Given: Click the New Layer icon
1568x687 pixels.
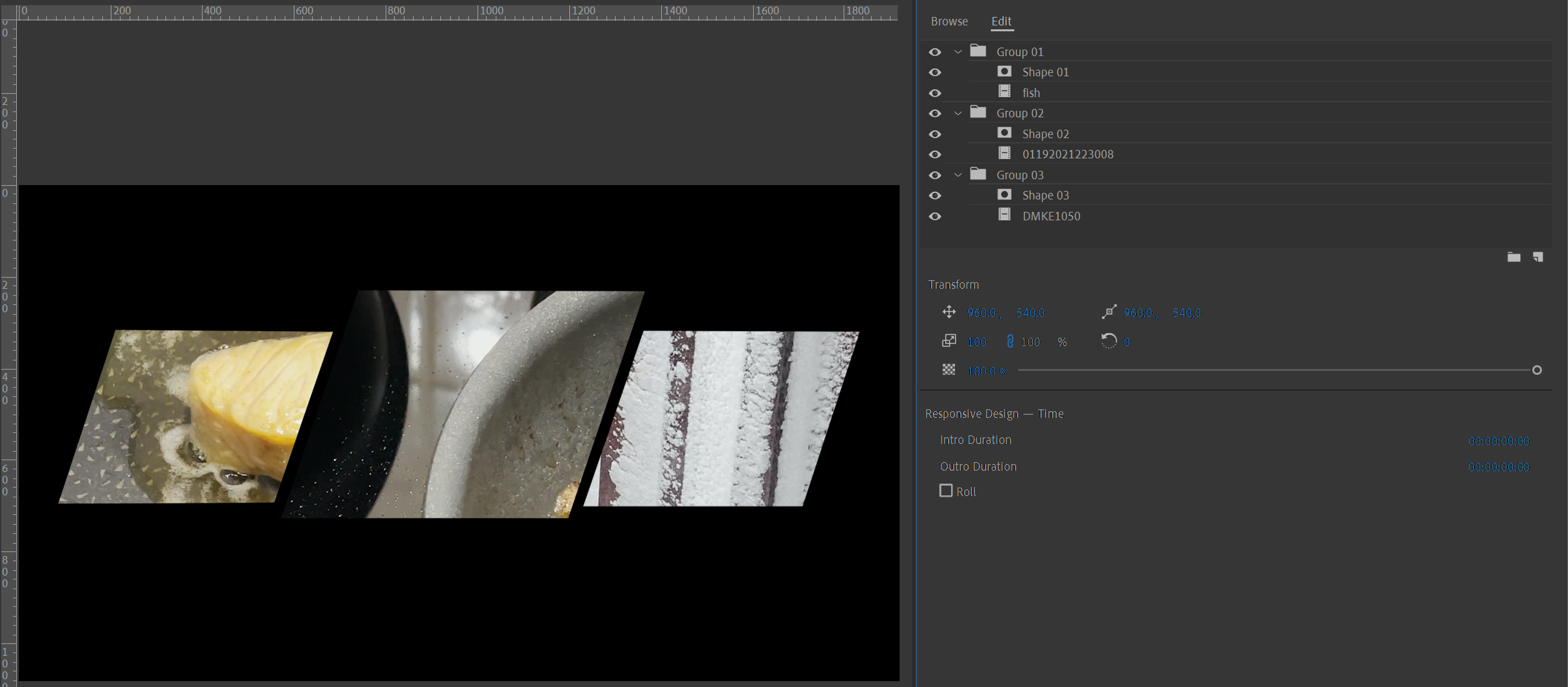Looking at the screenshot, I should (1538, 257).
